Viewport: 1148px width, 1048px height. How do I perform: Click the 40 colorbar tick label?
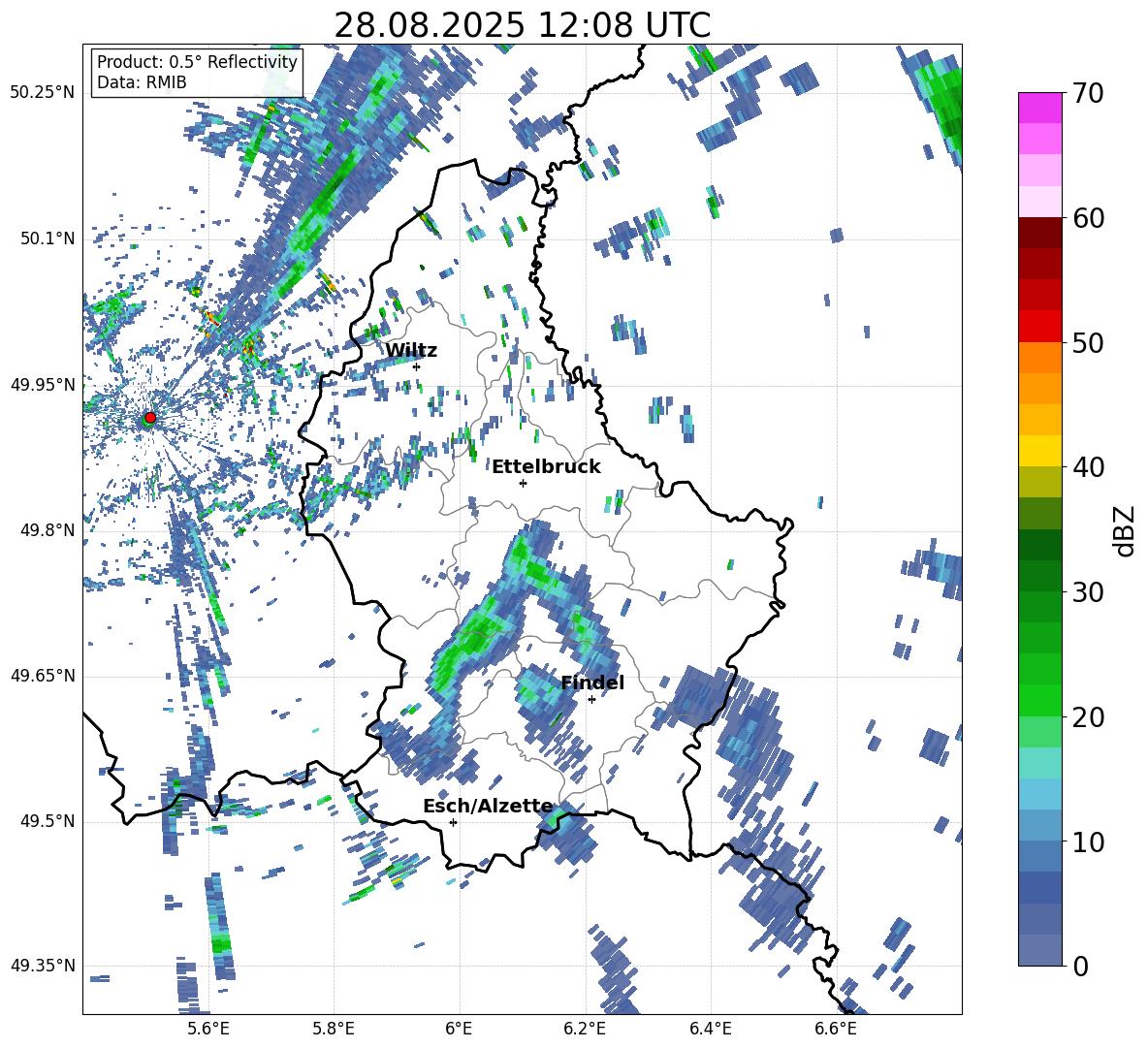[x=1088, y=467]
